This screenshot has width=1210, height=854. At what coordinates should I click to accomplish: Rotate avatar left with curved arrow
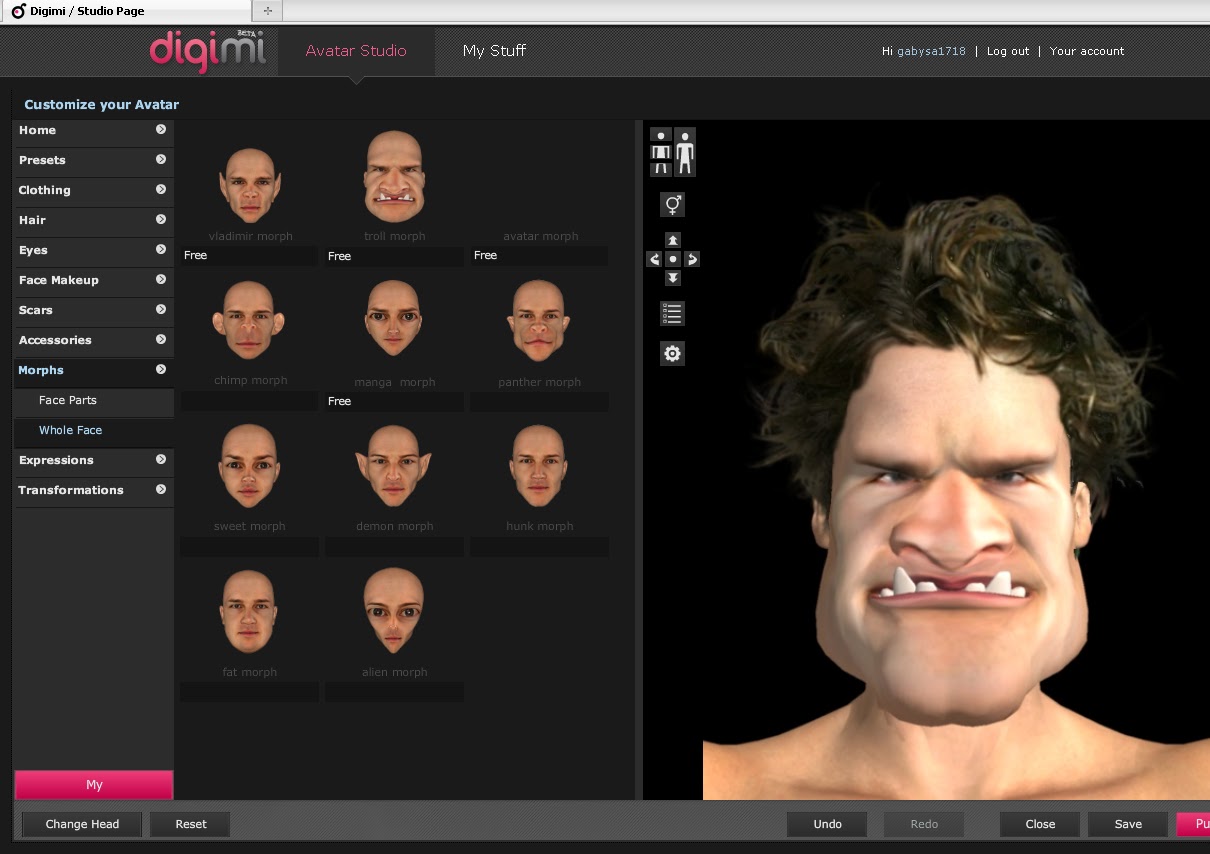tap(654, 259)
